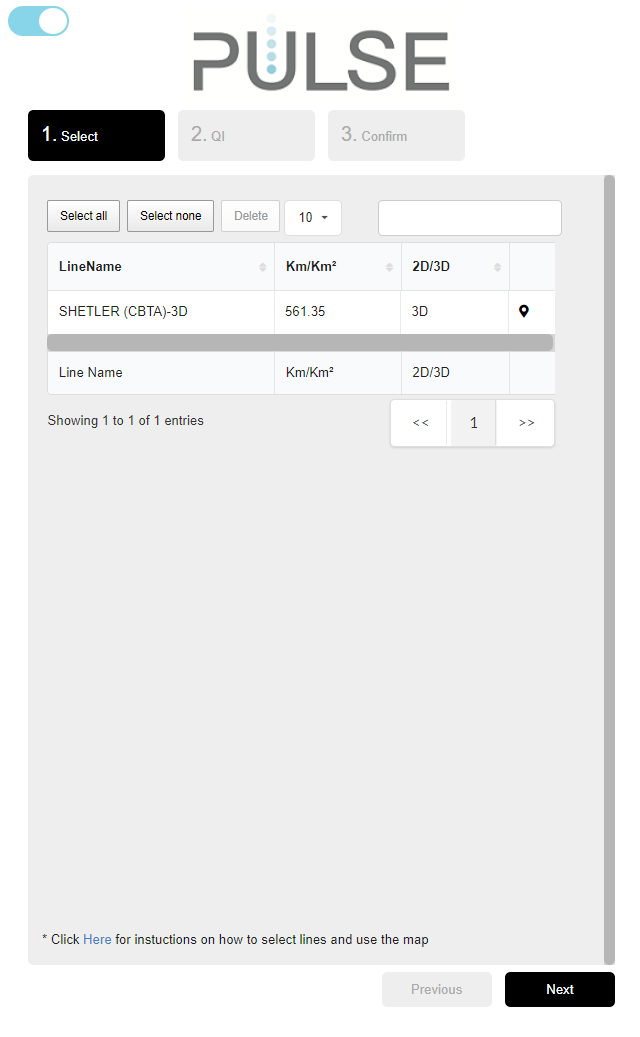Image resolution: width=640 pixels, height=1037 pixels.
Task: Sort table by Km/Km² column arrows
Action: [390, 267]
